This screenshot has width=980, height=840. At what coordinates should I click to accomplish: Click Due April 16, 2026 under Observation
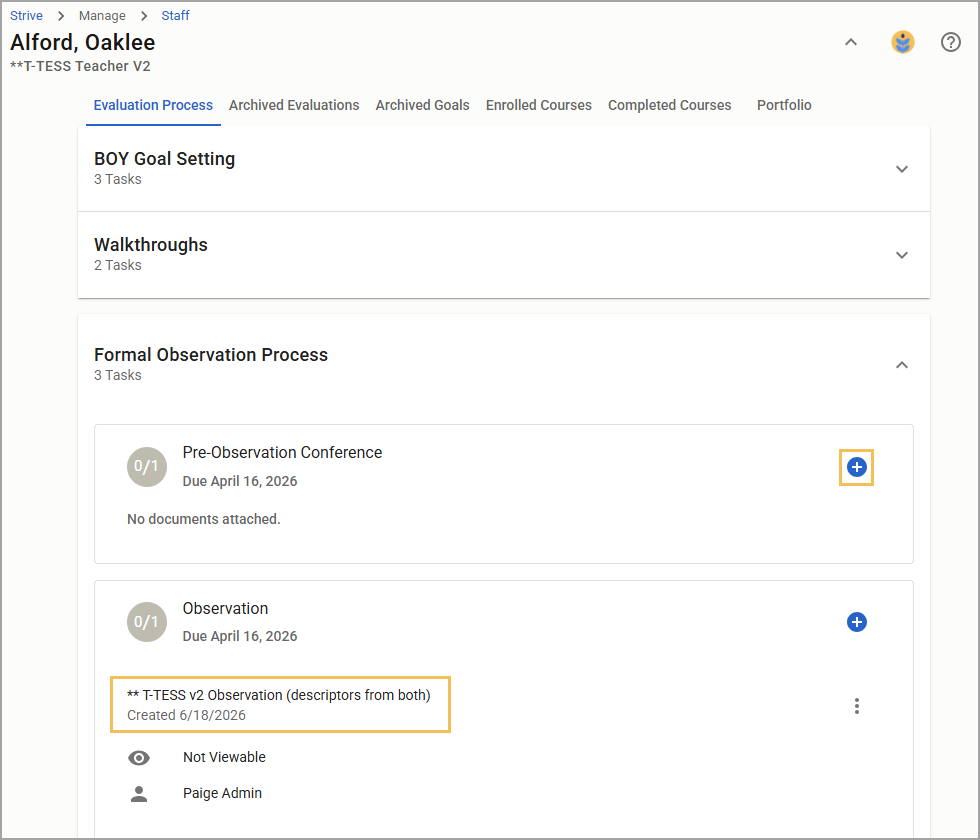239,636
